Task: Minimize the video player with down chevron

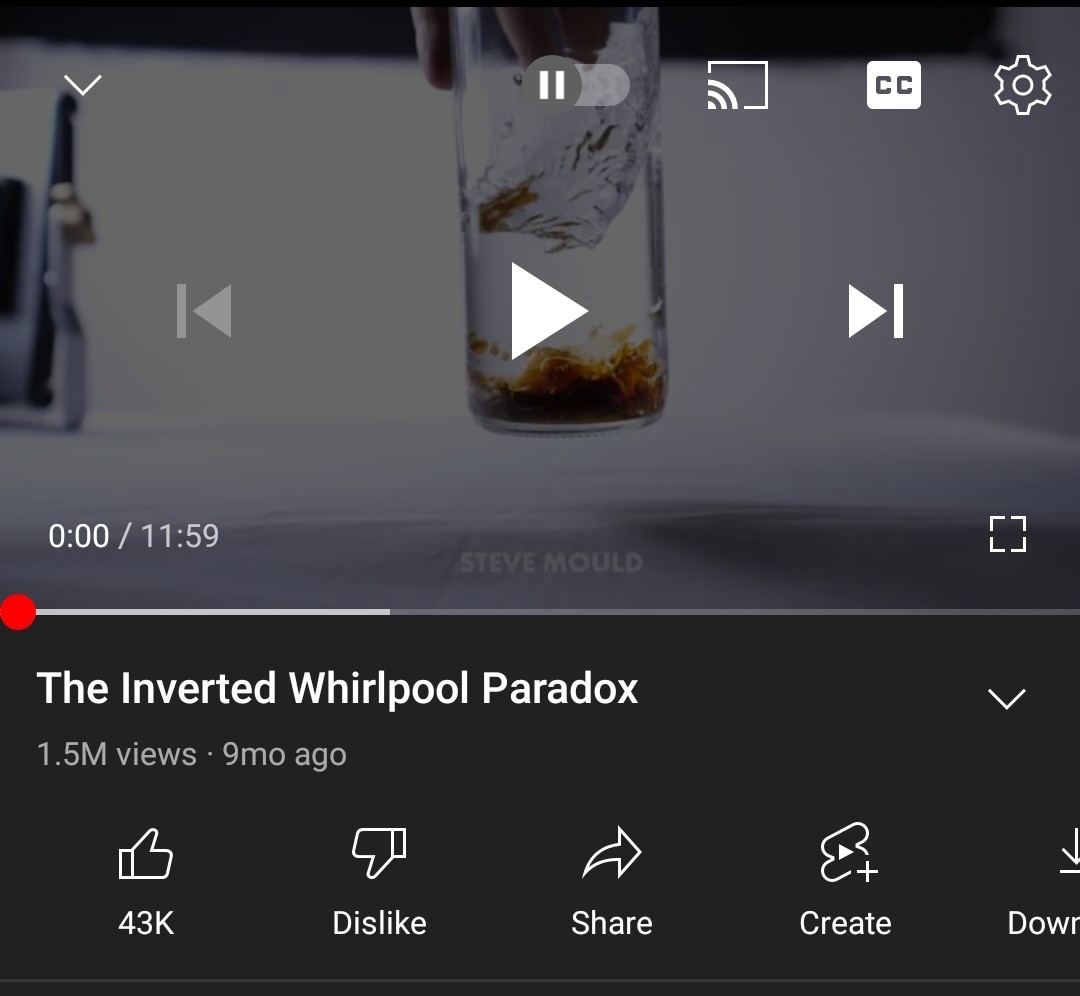Action: click(83, 85)
